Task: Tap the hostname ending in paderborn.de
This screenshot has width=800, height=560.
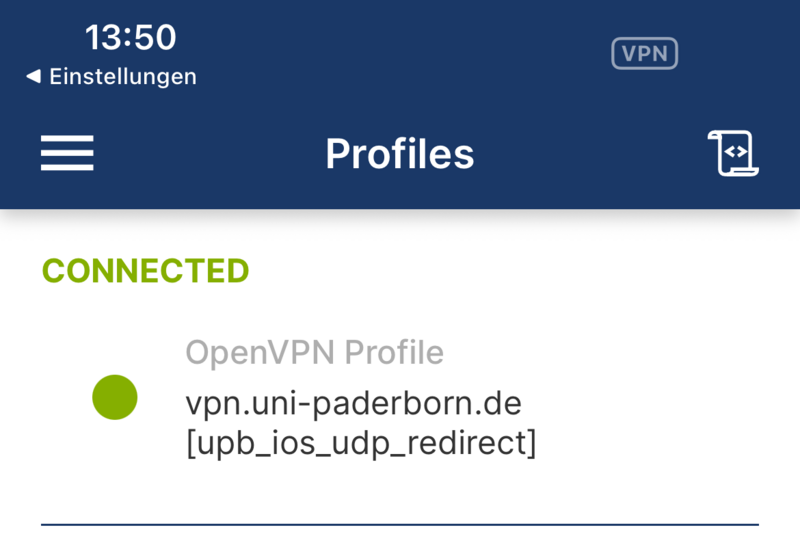Action: point(353,403)
